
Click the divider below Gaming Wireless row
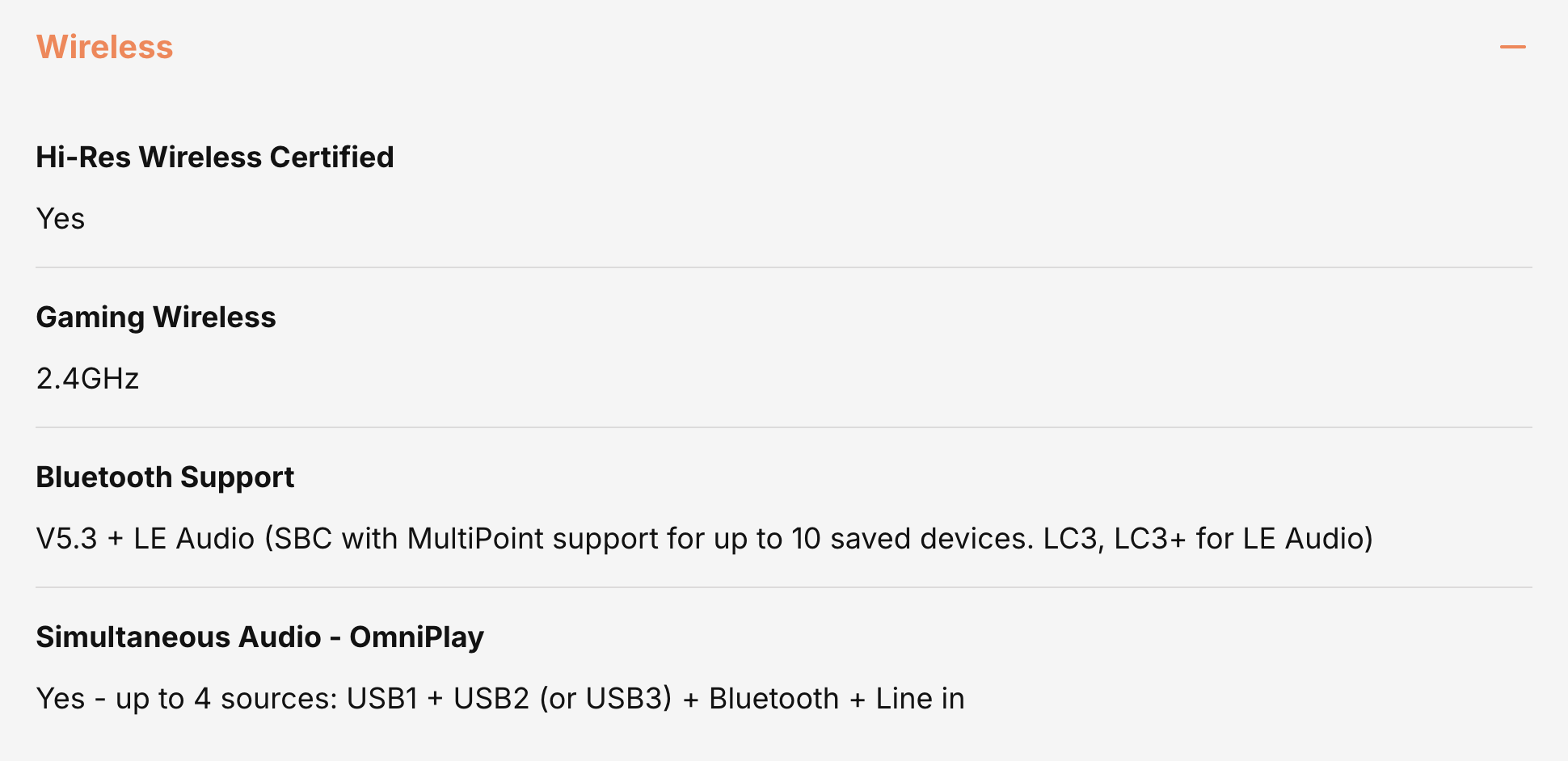tap(784, 427)
